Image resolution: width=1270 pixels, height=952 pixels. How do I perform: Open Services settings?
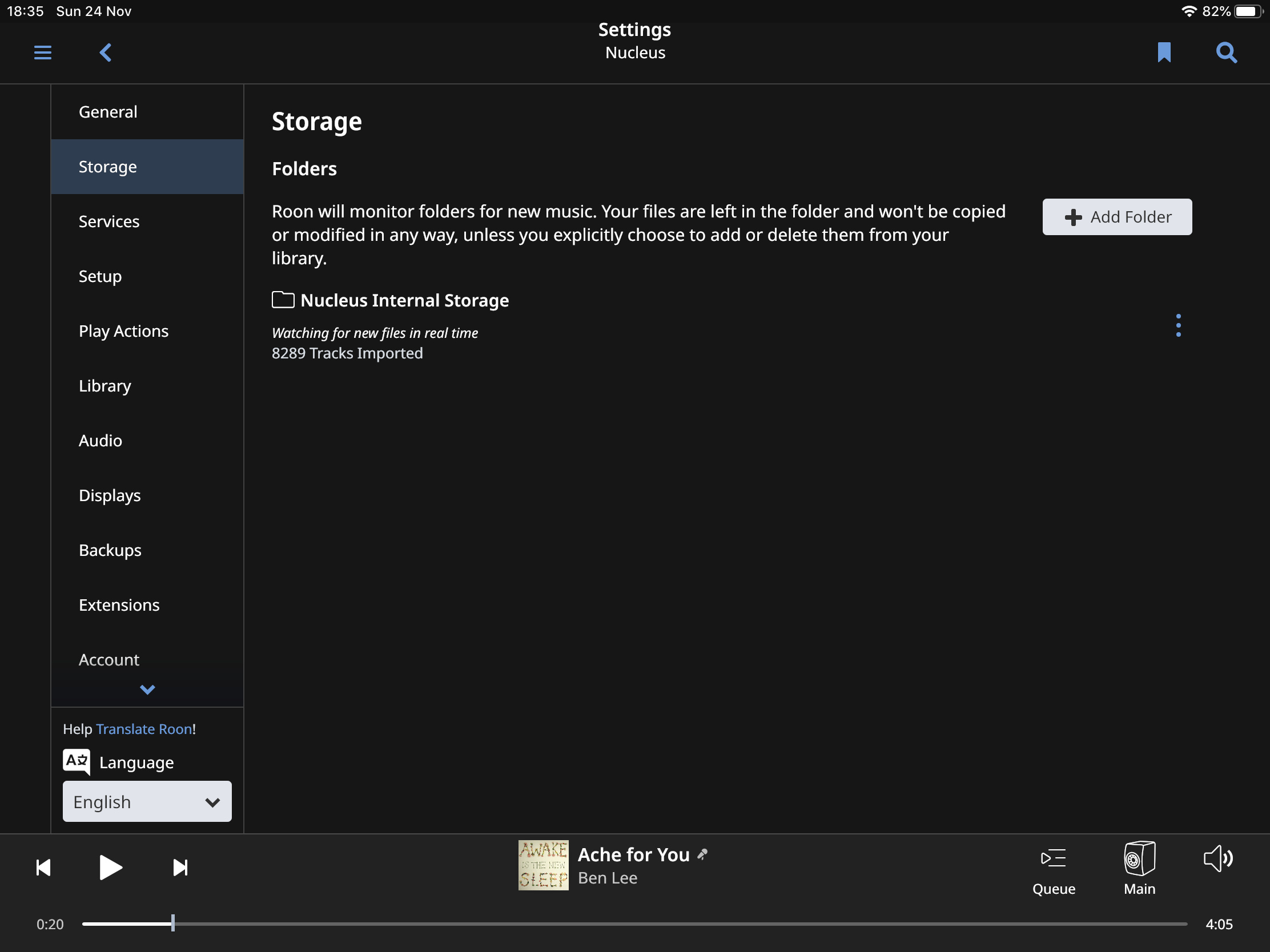(x=147, y=221)
